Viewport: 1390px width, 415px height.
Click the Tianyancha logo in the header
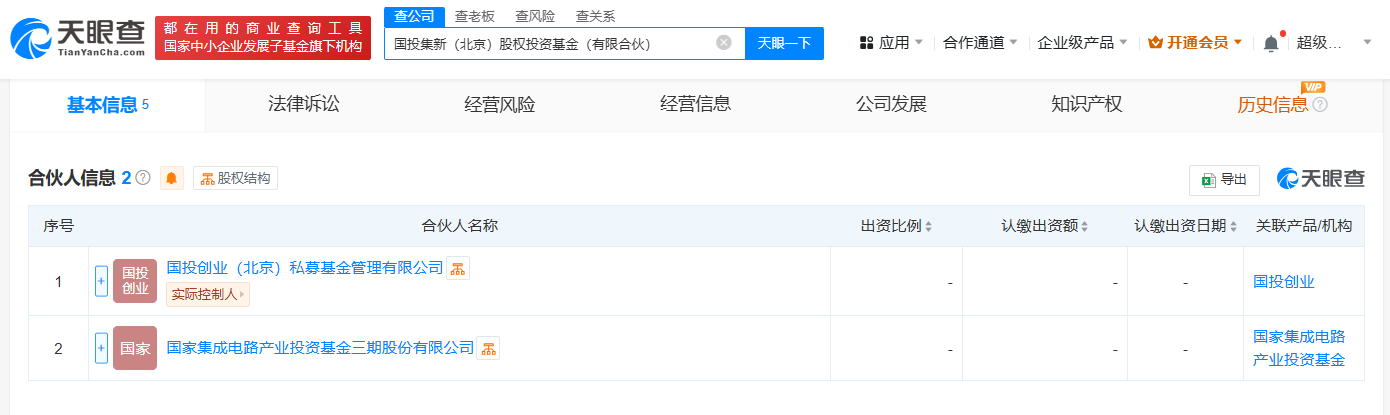point(78,38)
